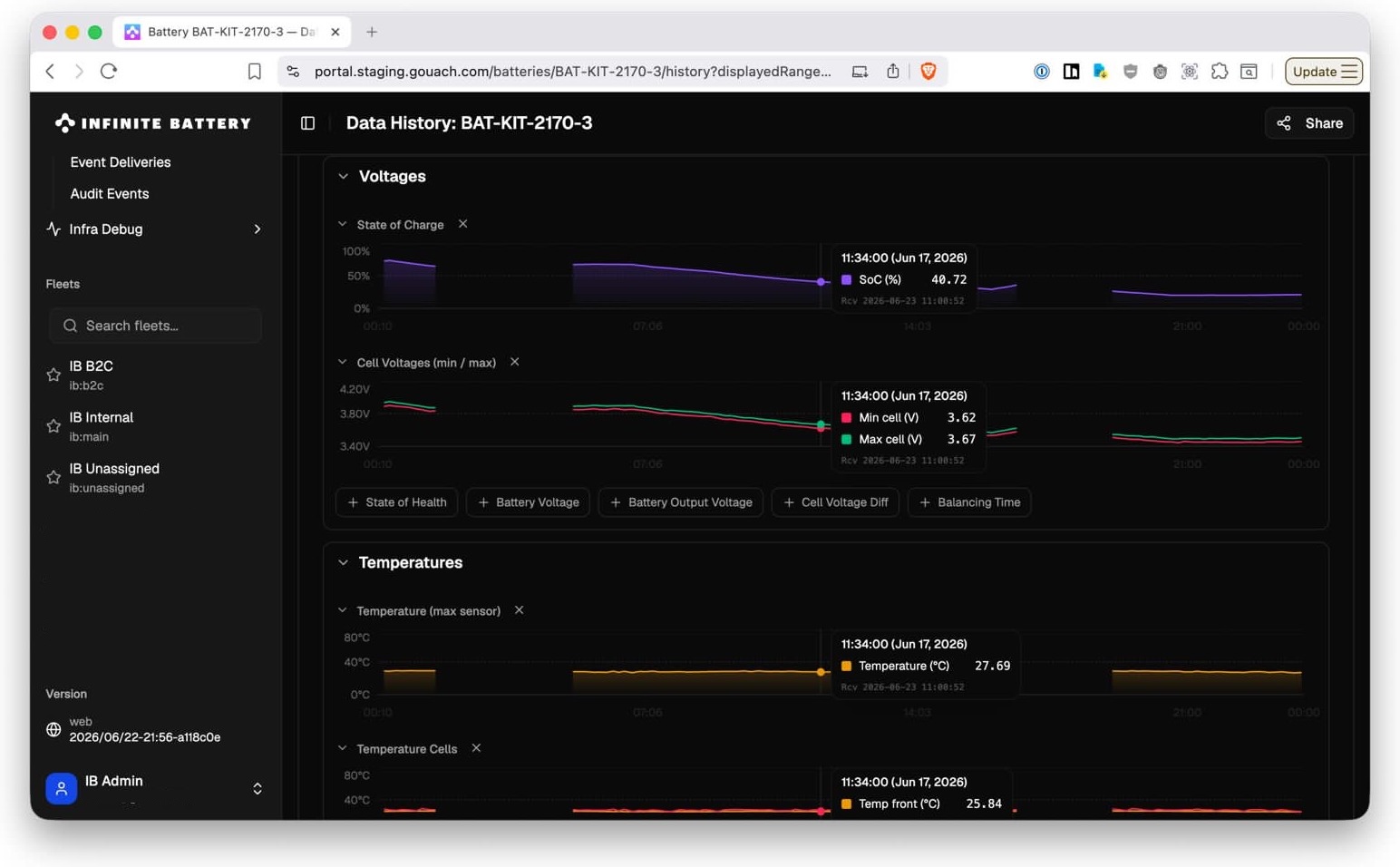Add the State of Health chart
The image size is (1400, 867).
(x=396, y=502)
